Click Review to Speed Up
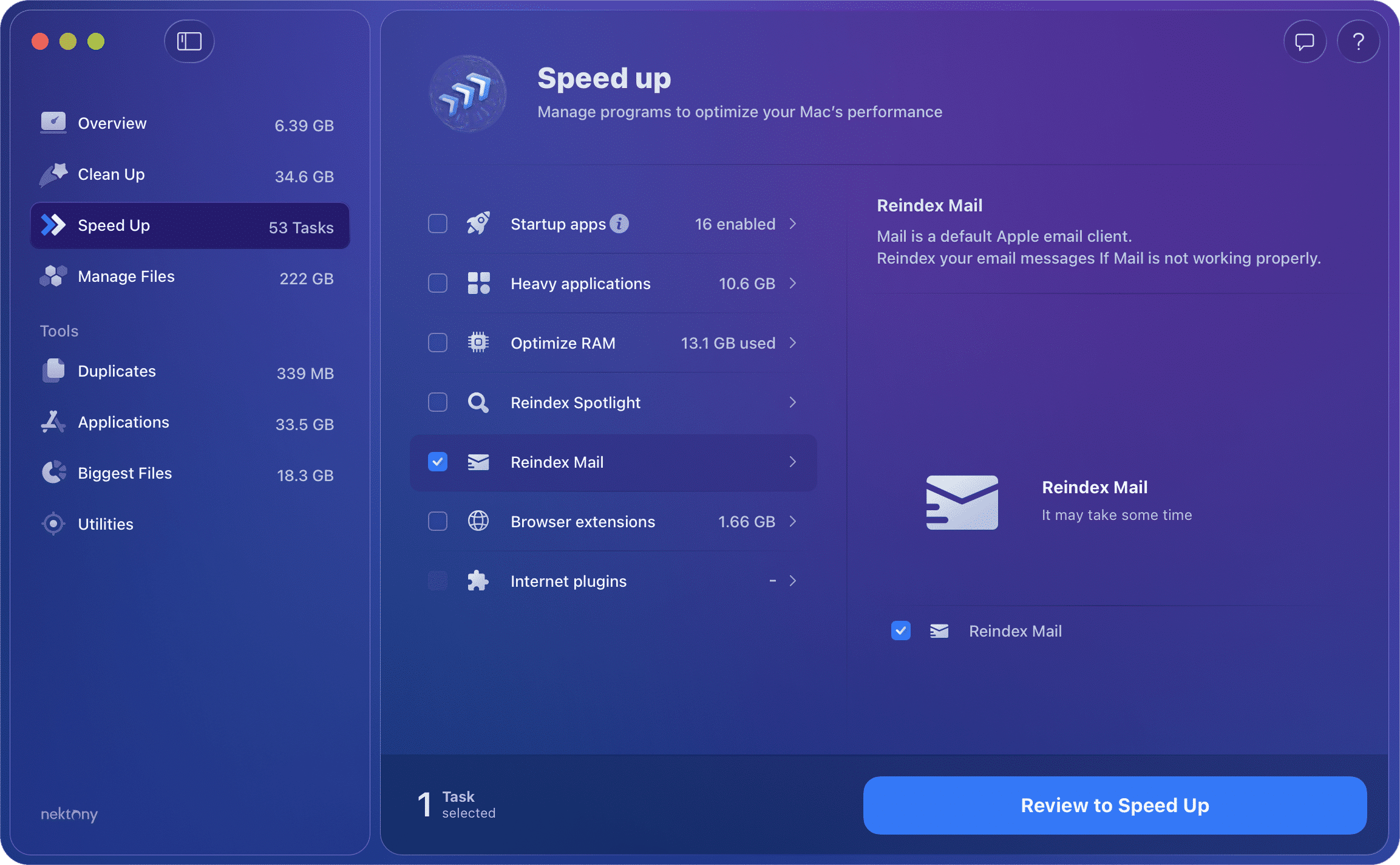The width and height of the screenshot is (1400, 865). 1115,805
